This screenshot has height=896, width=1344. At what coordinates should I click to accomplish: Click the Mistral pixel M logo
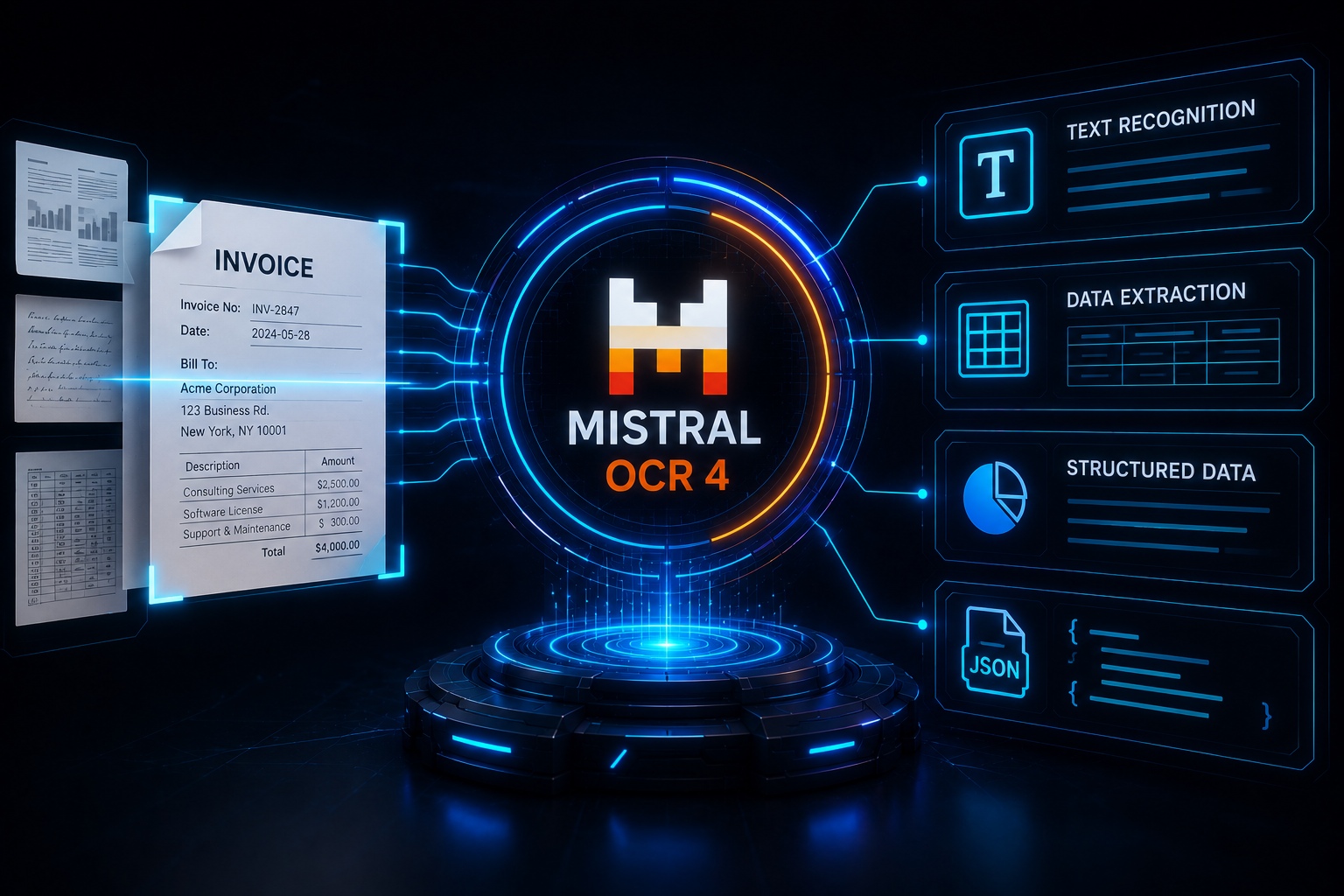(668, 336)
